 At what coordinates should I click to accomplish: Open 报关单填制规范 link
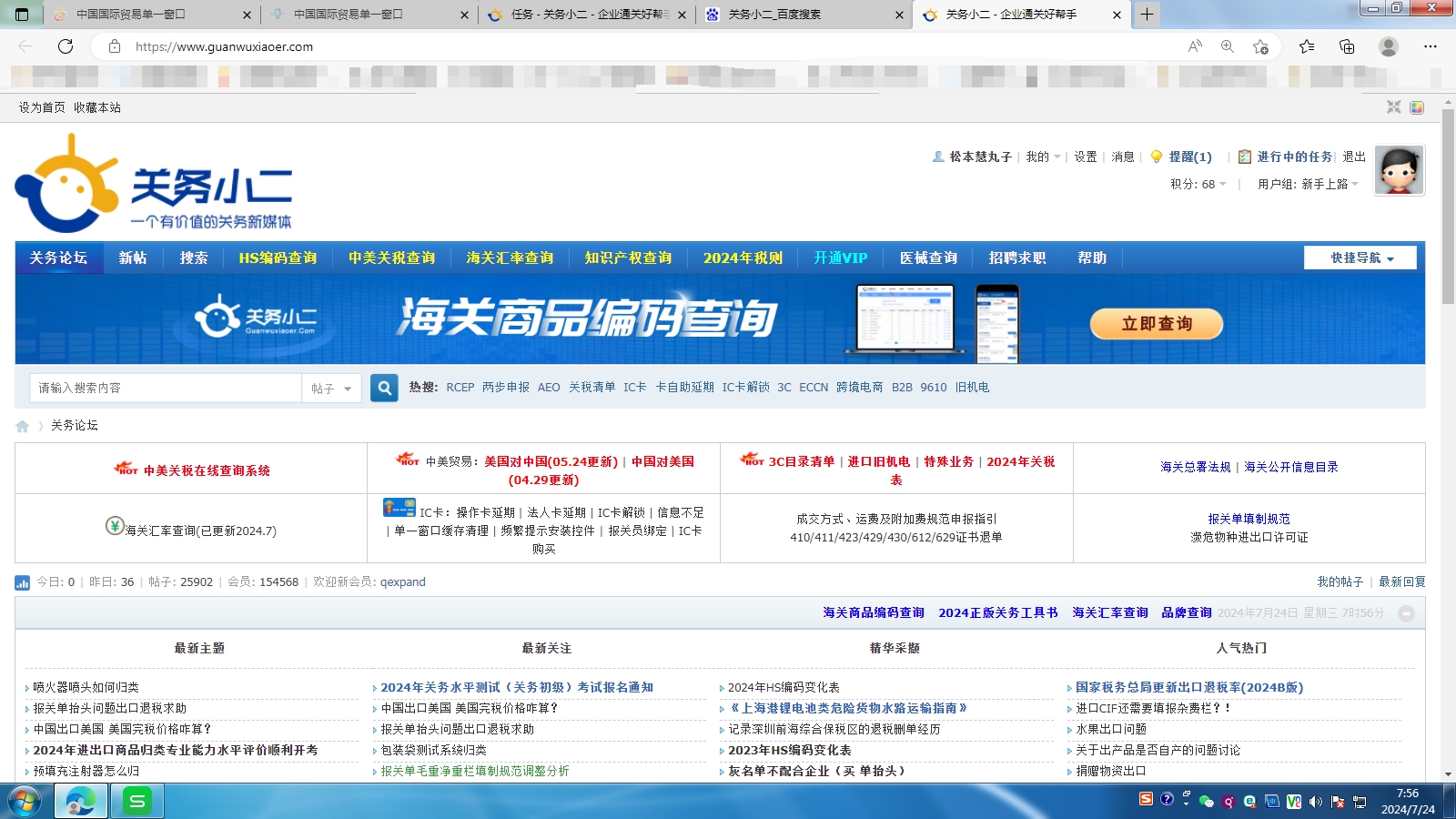(1249, 520)
